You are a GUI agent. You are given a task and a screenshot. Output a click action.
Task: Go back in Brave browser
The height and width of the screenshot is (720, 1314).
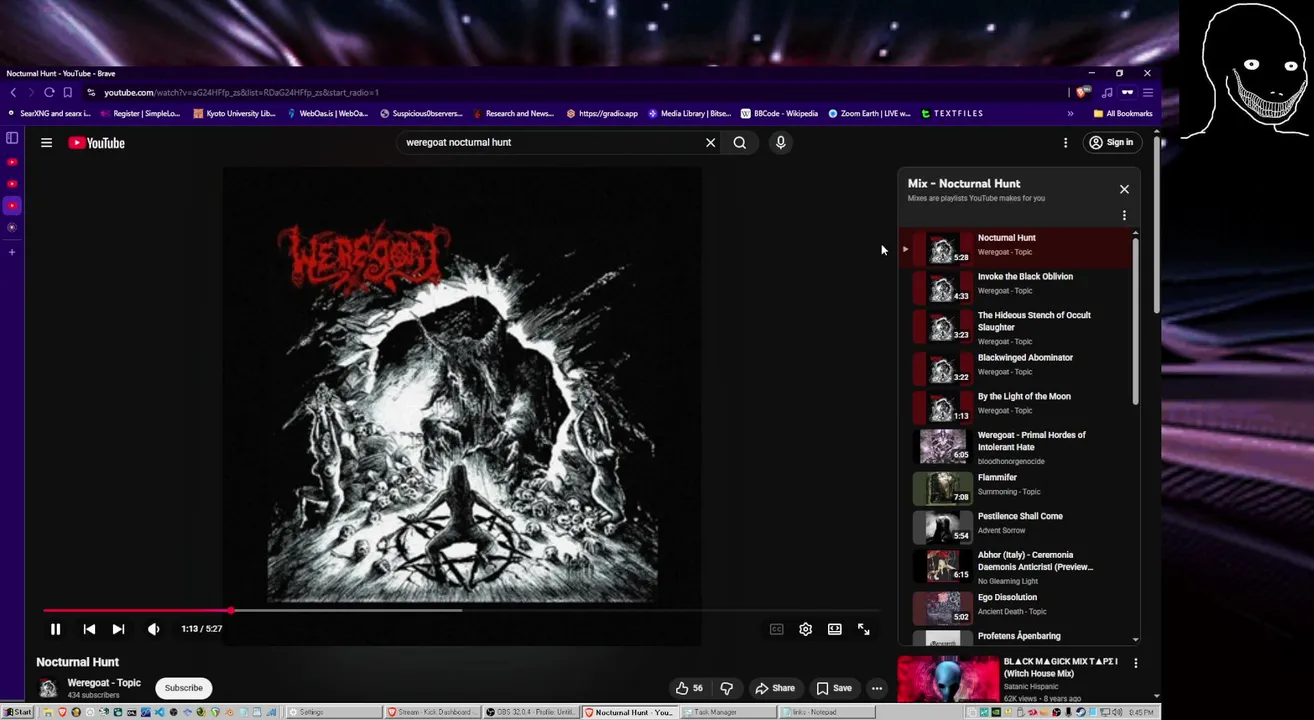13,93
